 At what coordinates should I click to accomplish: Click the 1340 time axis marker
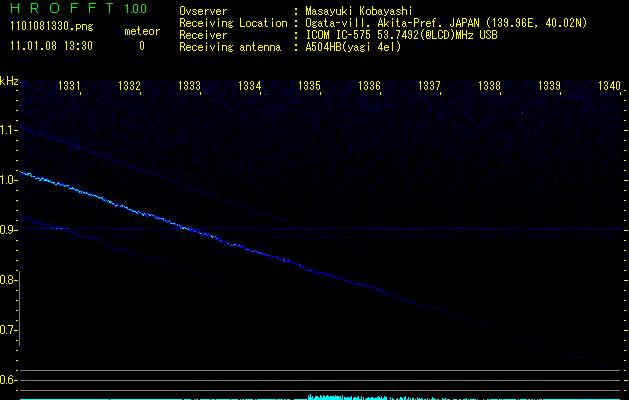(x=609, y=86)
